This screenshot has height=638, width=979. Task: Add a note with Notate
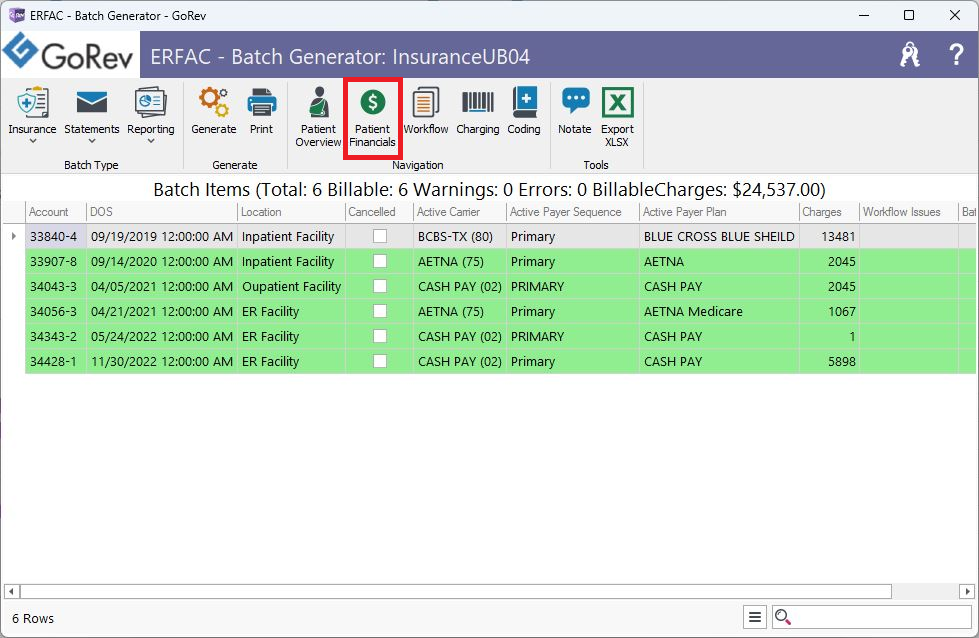click(x=575, y=111)
